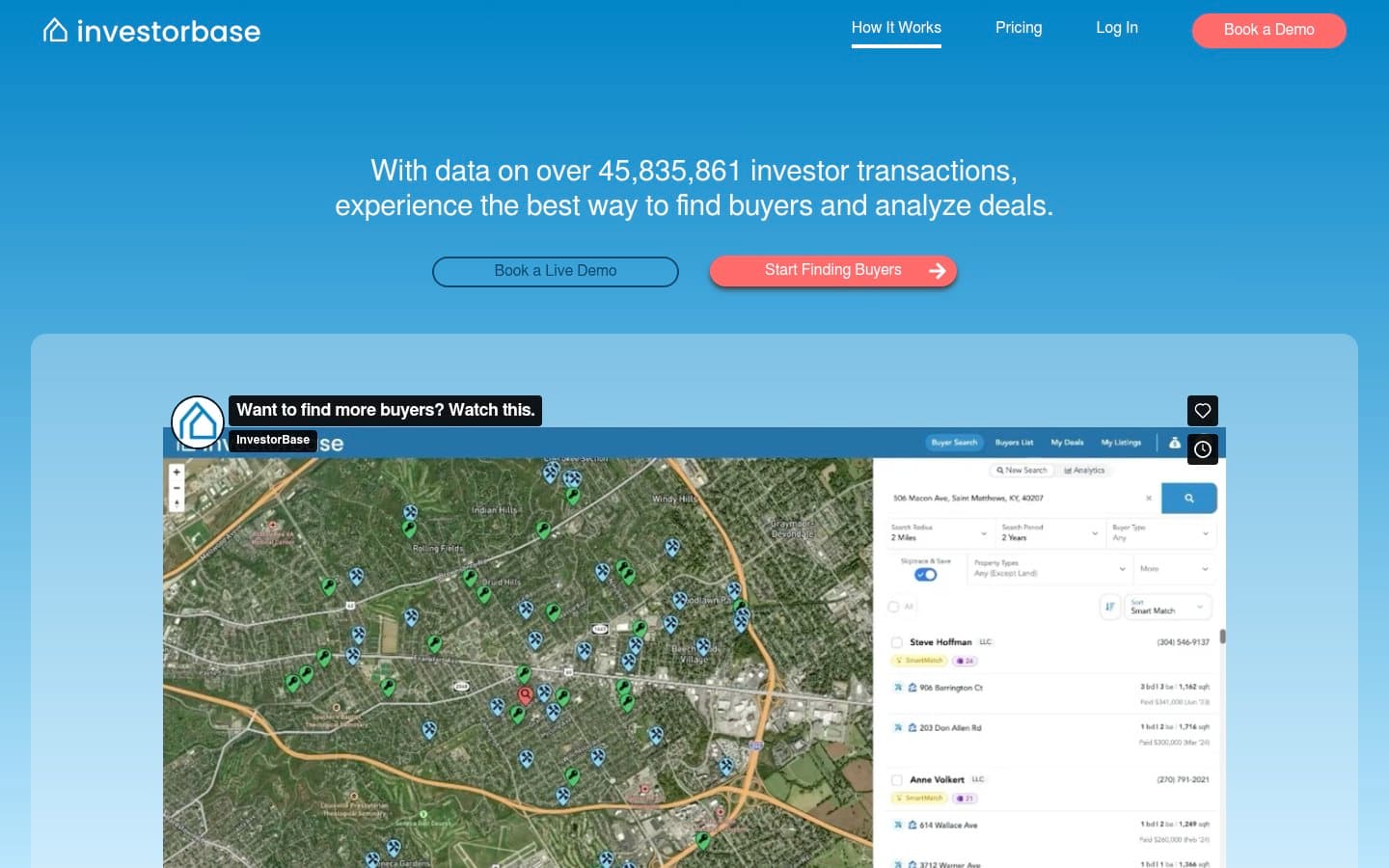Open video title 'Want to find more buyers?'
This screenshot has height=868, width=1389.
coord(386,410)
